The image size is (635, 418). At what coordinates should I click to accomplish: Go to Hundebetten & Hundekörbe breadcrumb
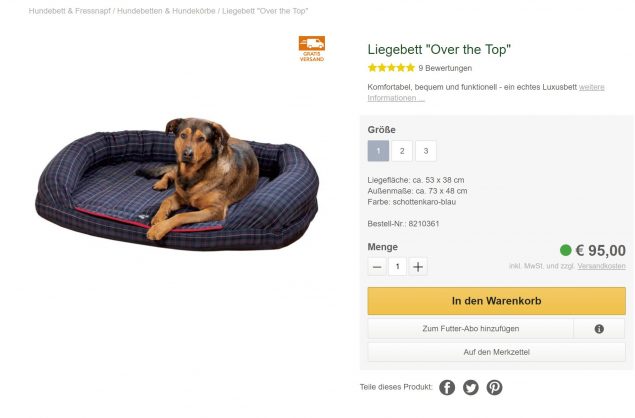coord(166,11)
